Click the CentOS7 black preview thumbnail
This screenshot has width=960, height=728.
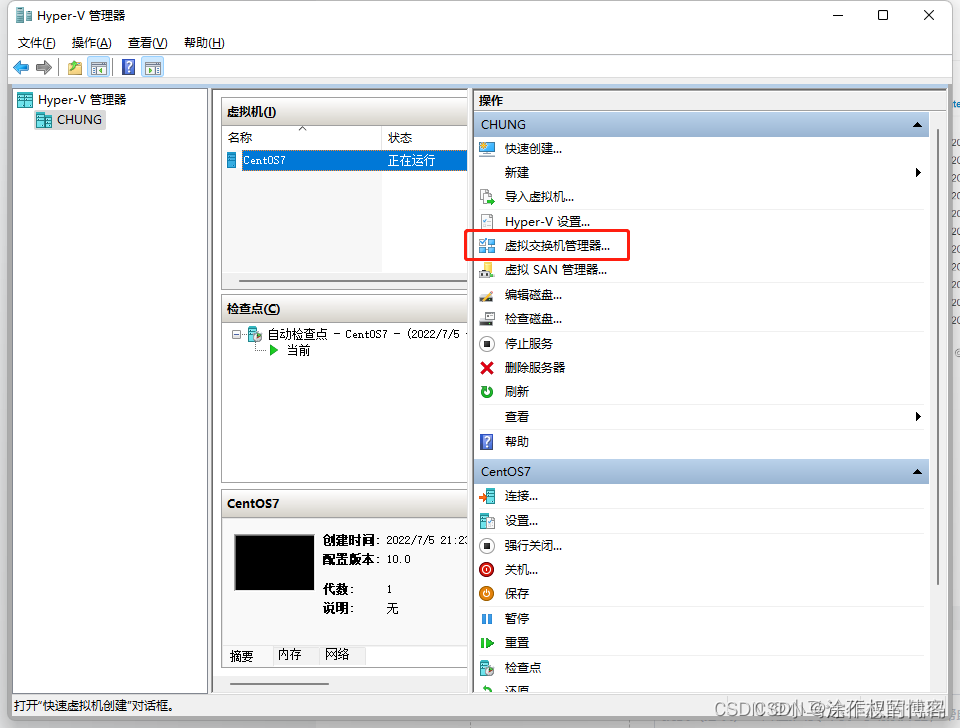point(274,563)
